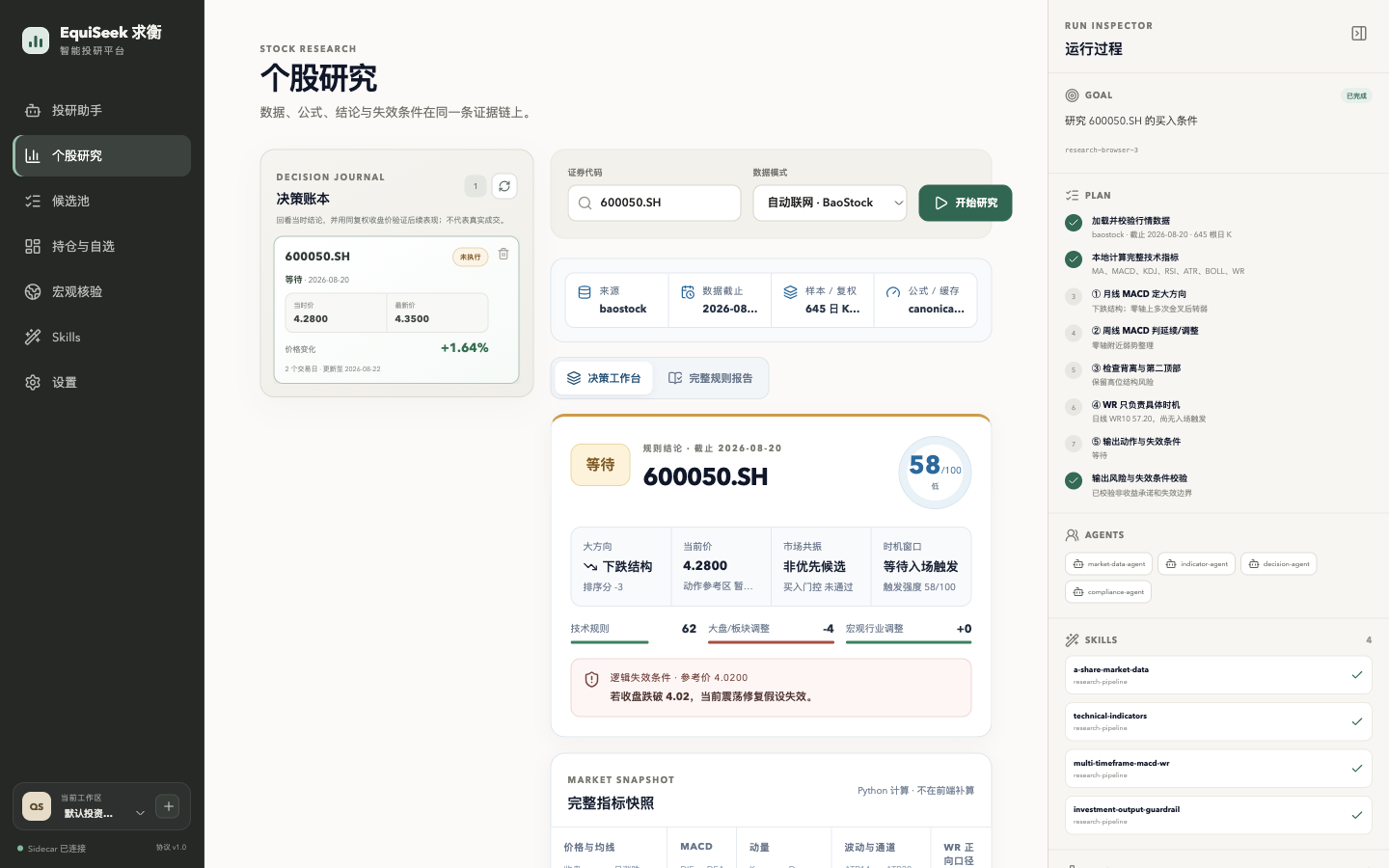Click the 开始研究 button
This screenshot has height=868, width=1389.
[x=966, y=203]
